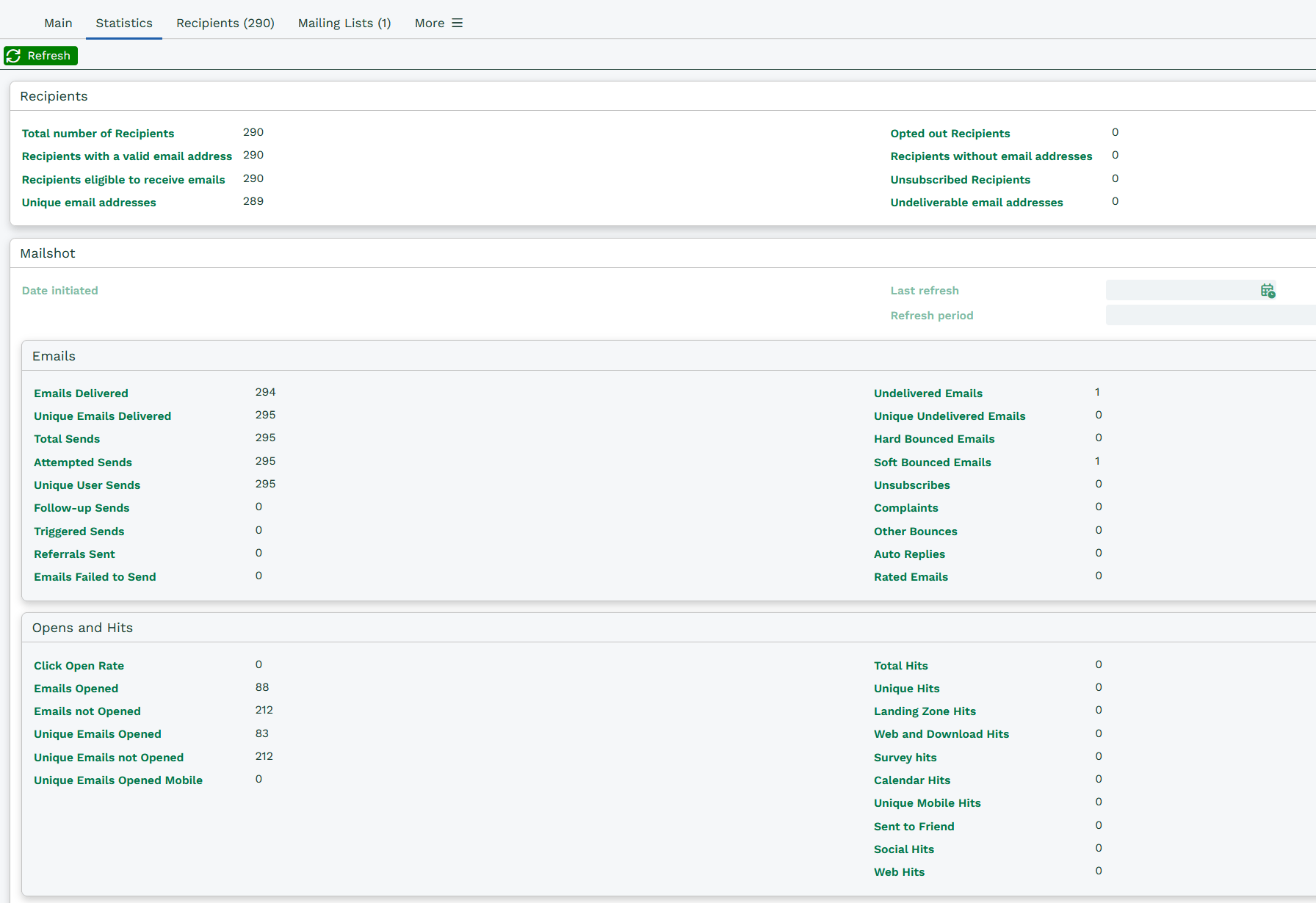Image resolution: width=1316 pixels, height=903 pixels.
Task: Select the Emails Delivered label
Action: click(81, 394)
